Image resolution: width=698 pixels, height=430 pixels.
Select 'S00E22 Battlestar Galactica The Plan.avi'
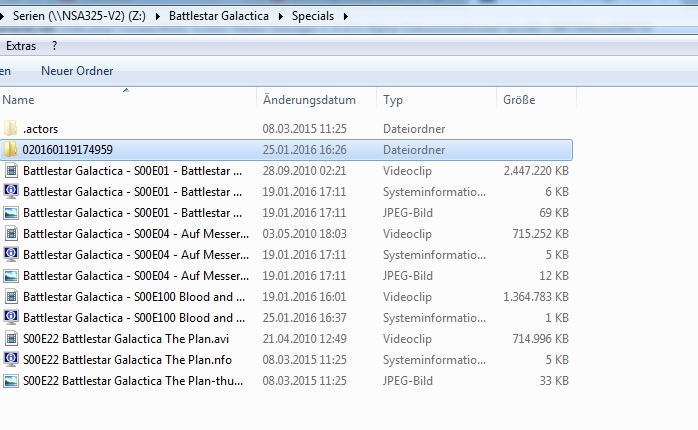click(126, 339)
